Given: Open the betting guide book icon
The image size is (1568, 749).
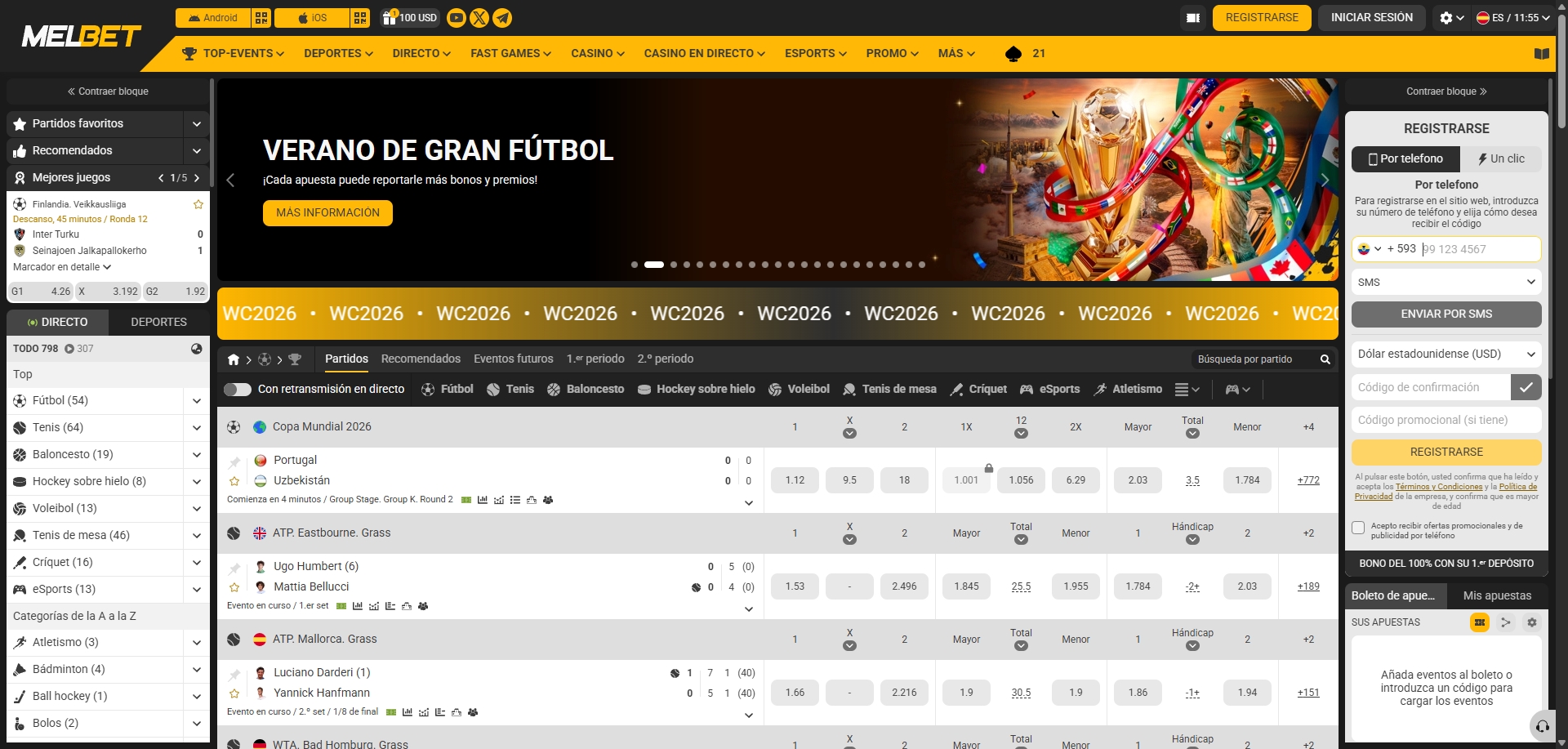Looking at the screenshot, I should click(1541, 54).
